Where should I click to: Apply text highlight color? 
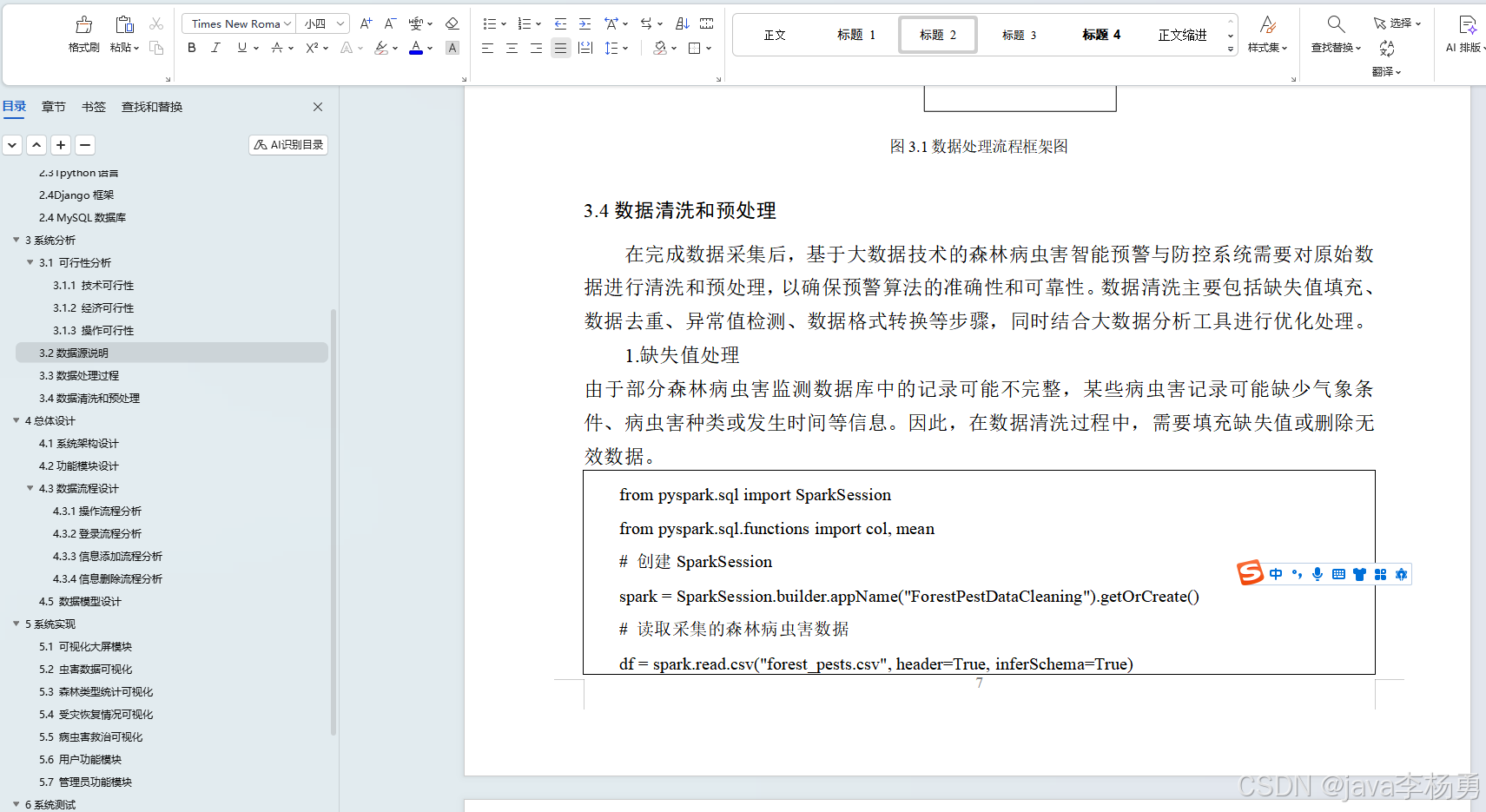click(x=380, y=48)
